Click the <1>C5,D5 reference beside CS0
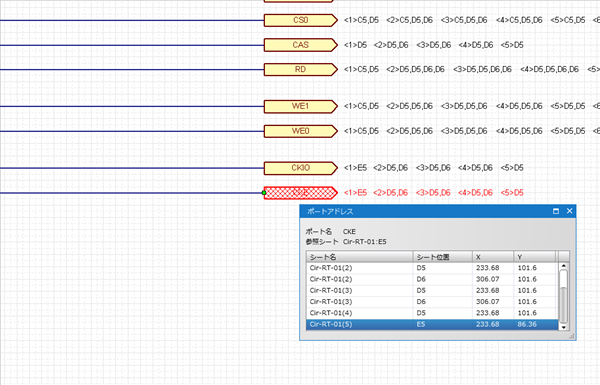 361,20
